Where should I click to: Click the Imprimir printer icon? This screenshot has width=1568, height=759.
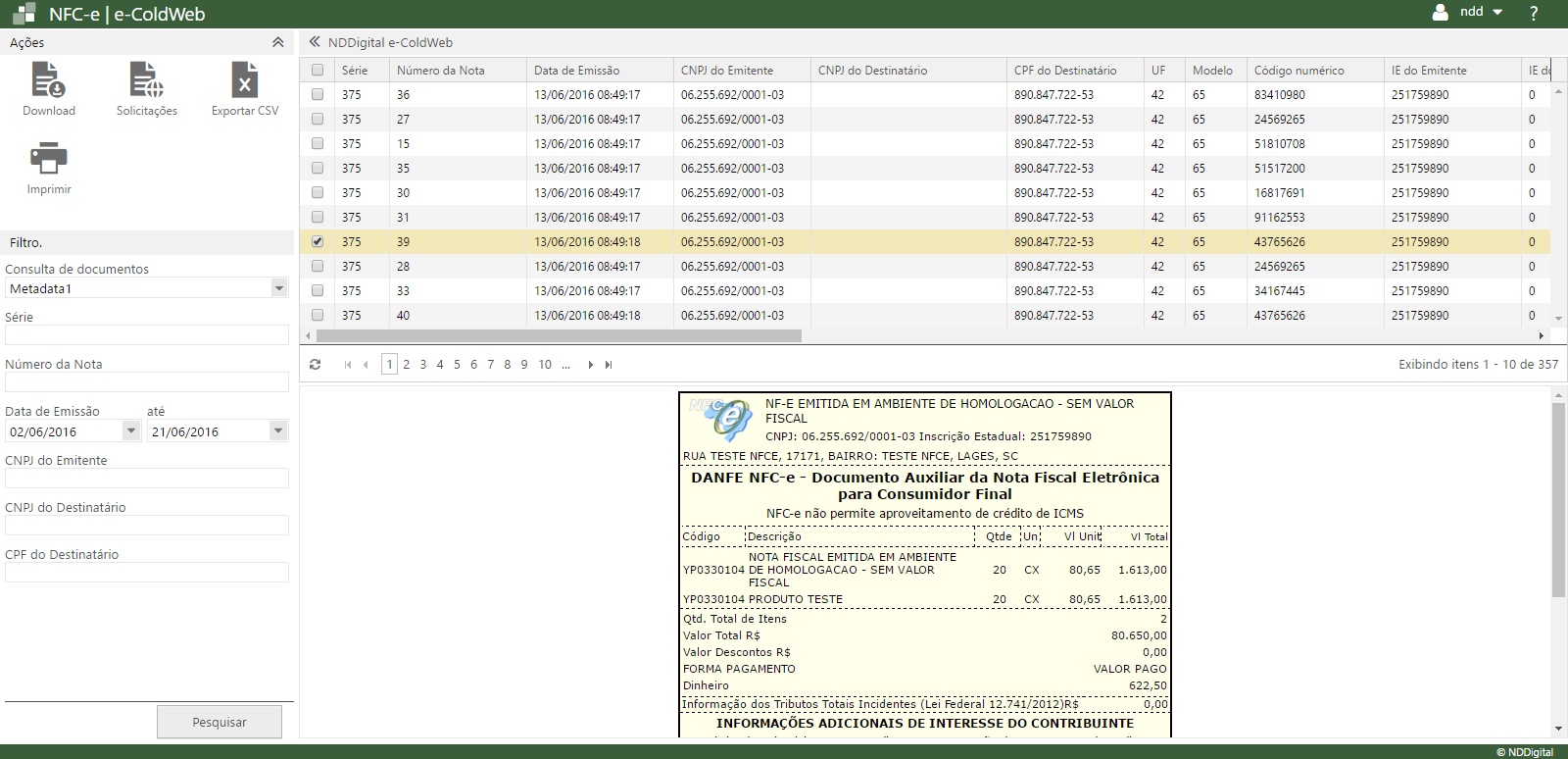(48, 159)
